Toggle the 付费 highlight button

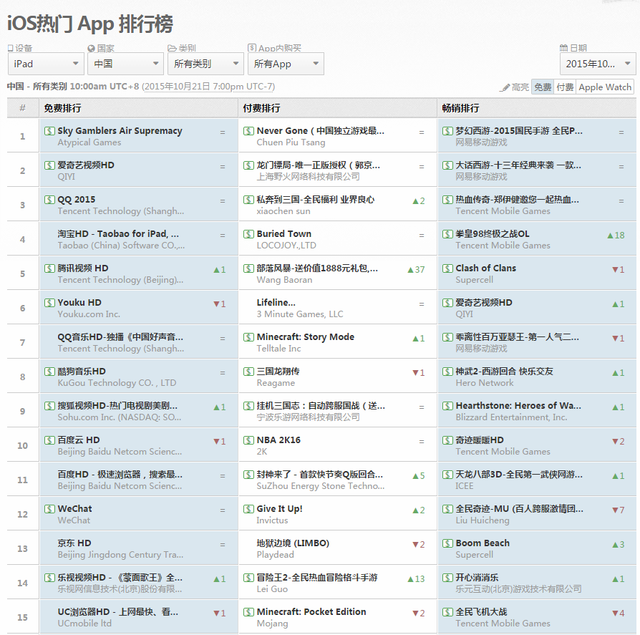click(x=565, y=87)
